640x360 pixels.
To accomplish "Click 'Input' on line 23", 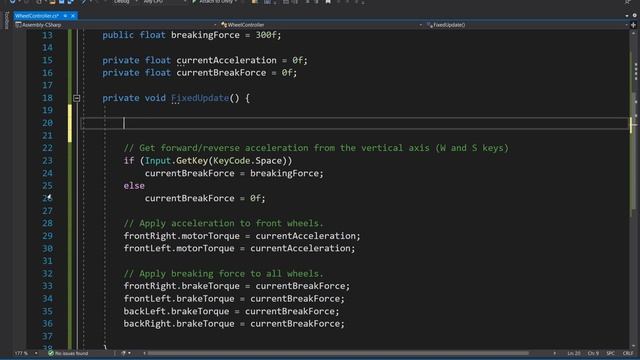I will 158,161.
